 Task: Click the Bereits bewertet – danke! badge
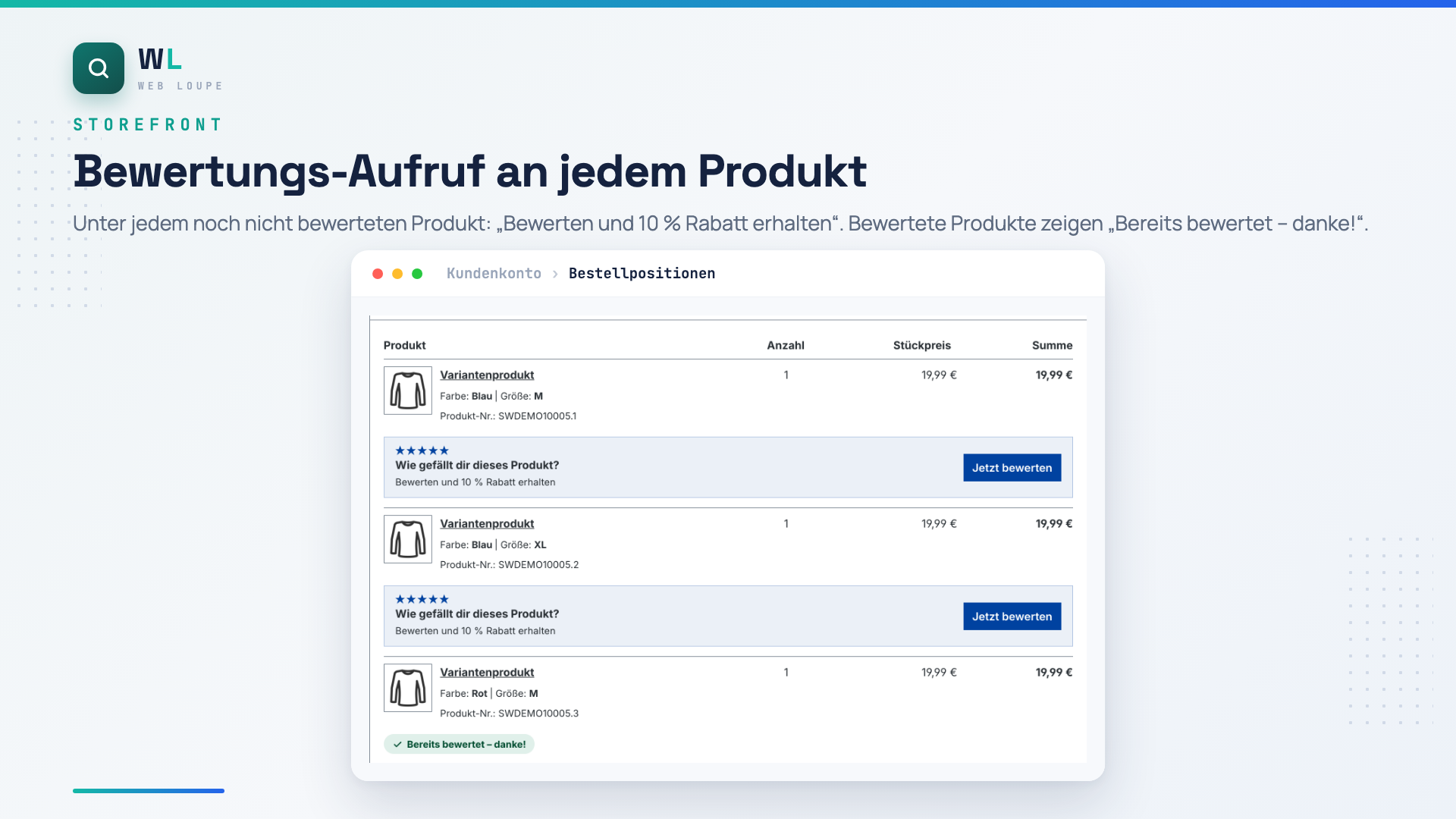[x=459, y=744]
